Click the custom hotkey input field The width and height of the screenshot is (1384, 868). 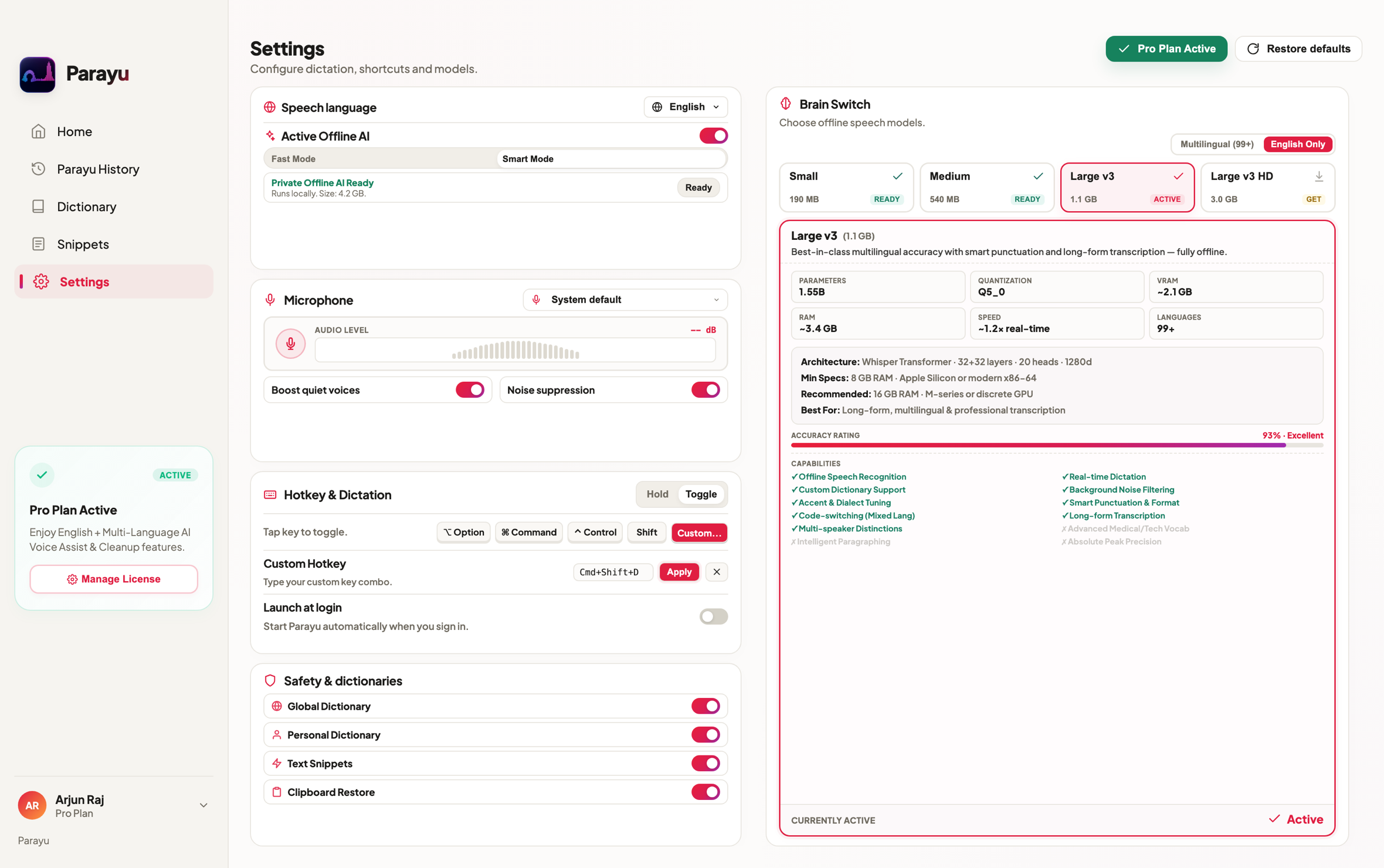tap(613, 572)
